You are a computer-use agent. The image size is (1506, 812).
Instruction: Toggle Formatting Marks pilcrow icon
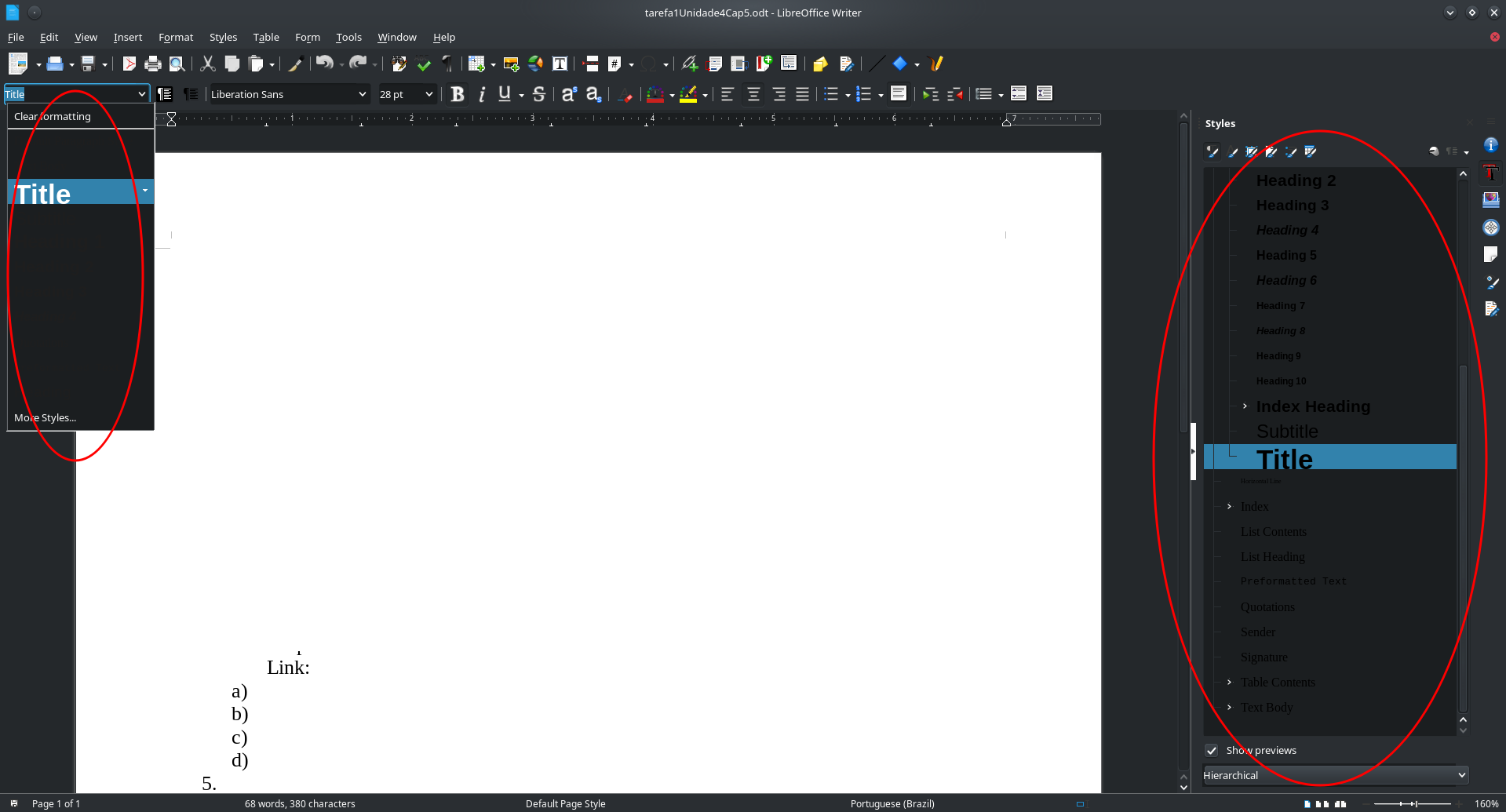coord(447,64)
